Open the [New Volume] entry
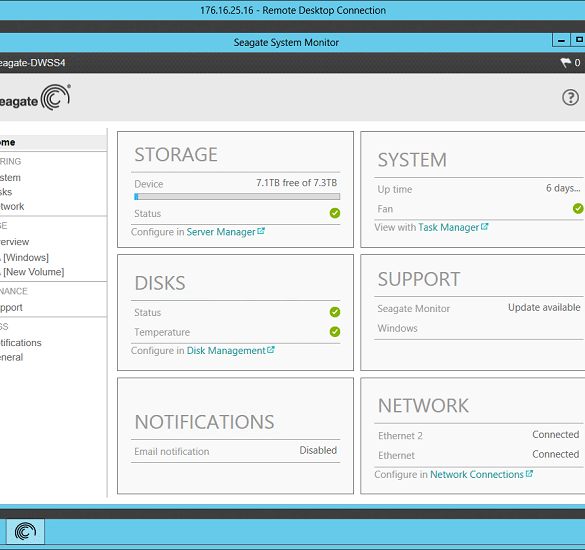 (x=32, y=272)
